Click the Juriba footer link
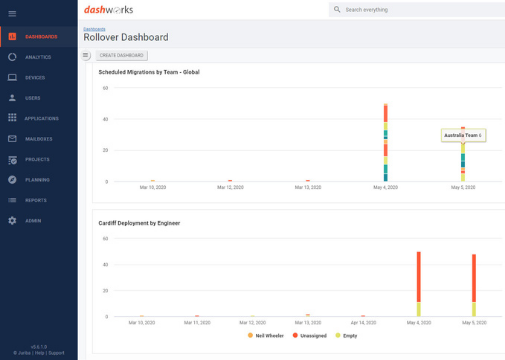Image resolution: width=505 pixels, height=360 pixels. (x=24, y=353)
